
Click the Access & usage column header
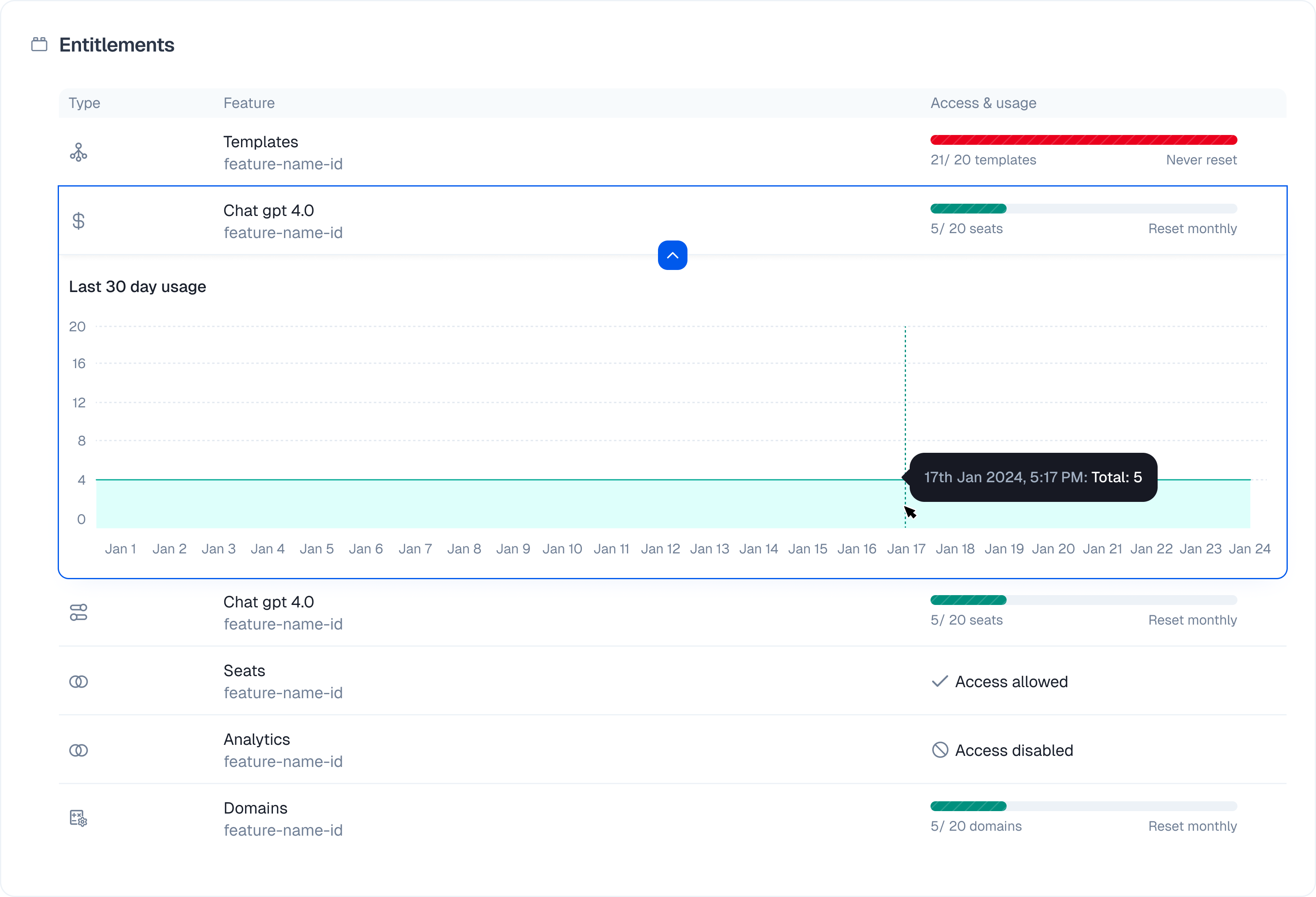pyautogui.click(x=983, y=103)
